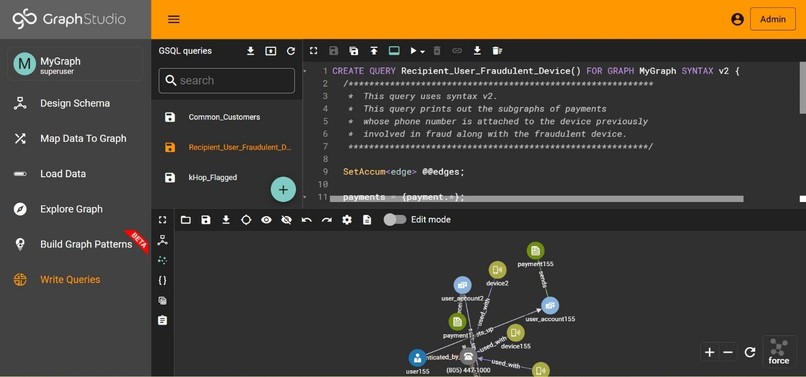This screenshot has height=377, width=806.
Task: Open the Admin button
Action: pos(773,20)
